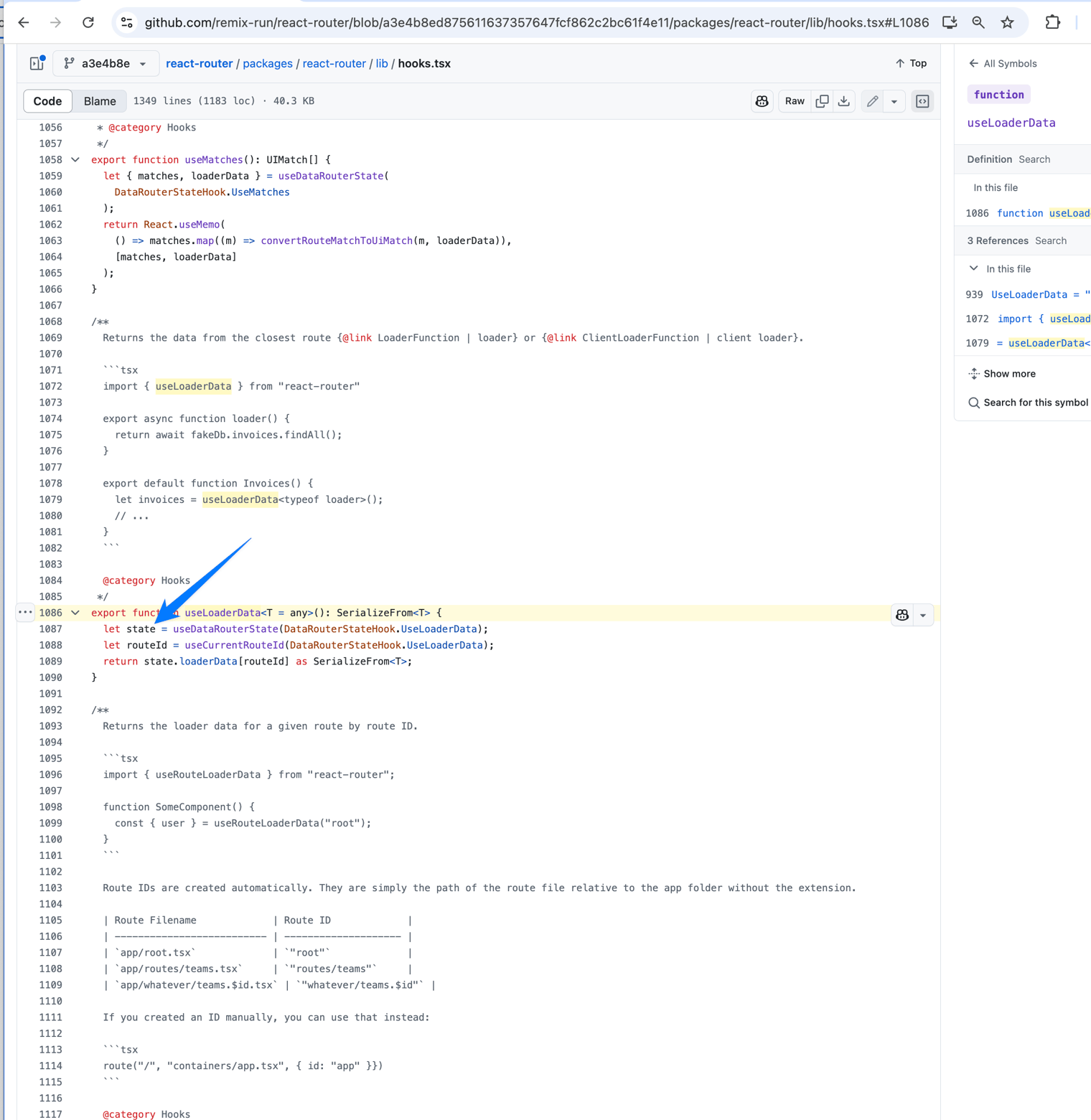The width and height of the screenshot is (1091, 1120).
Task: Search for the symbol definition
Action: [1034, 159]
